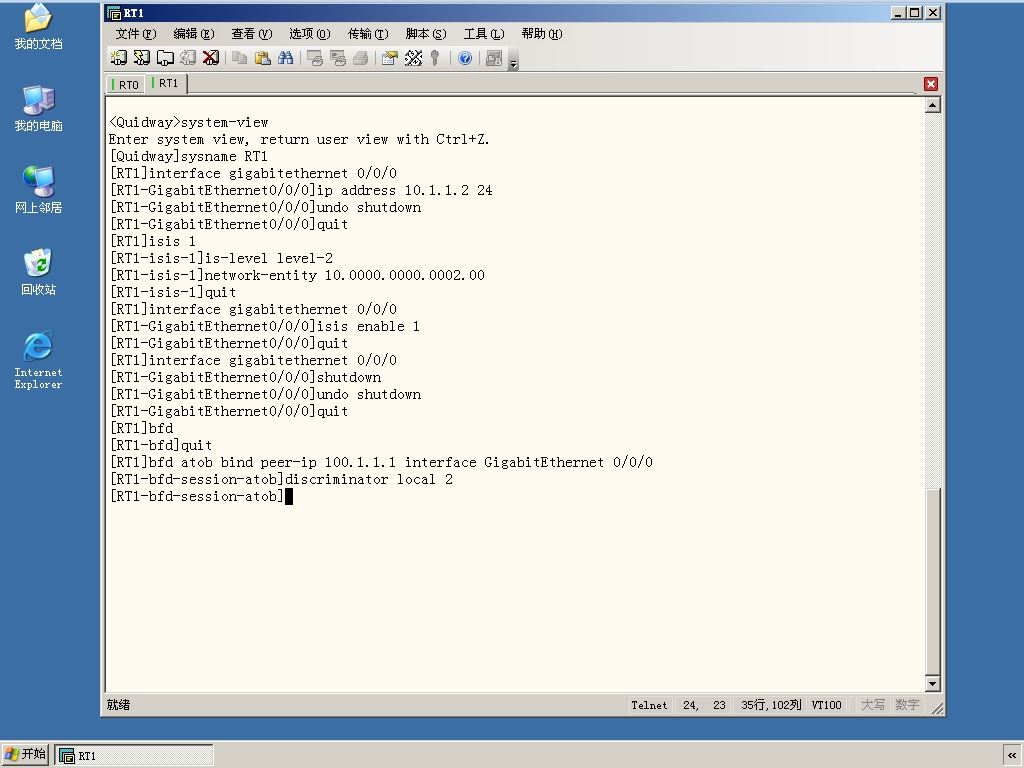Click the Paste clipboard icon
Image resolution: width=1024 pixels, height=768 pixels.
(263, 58)
